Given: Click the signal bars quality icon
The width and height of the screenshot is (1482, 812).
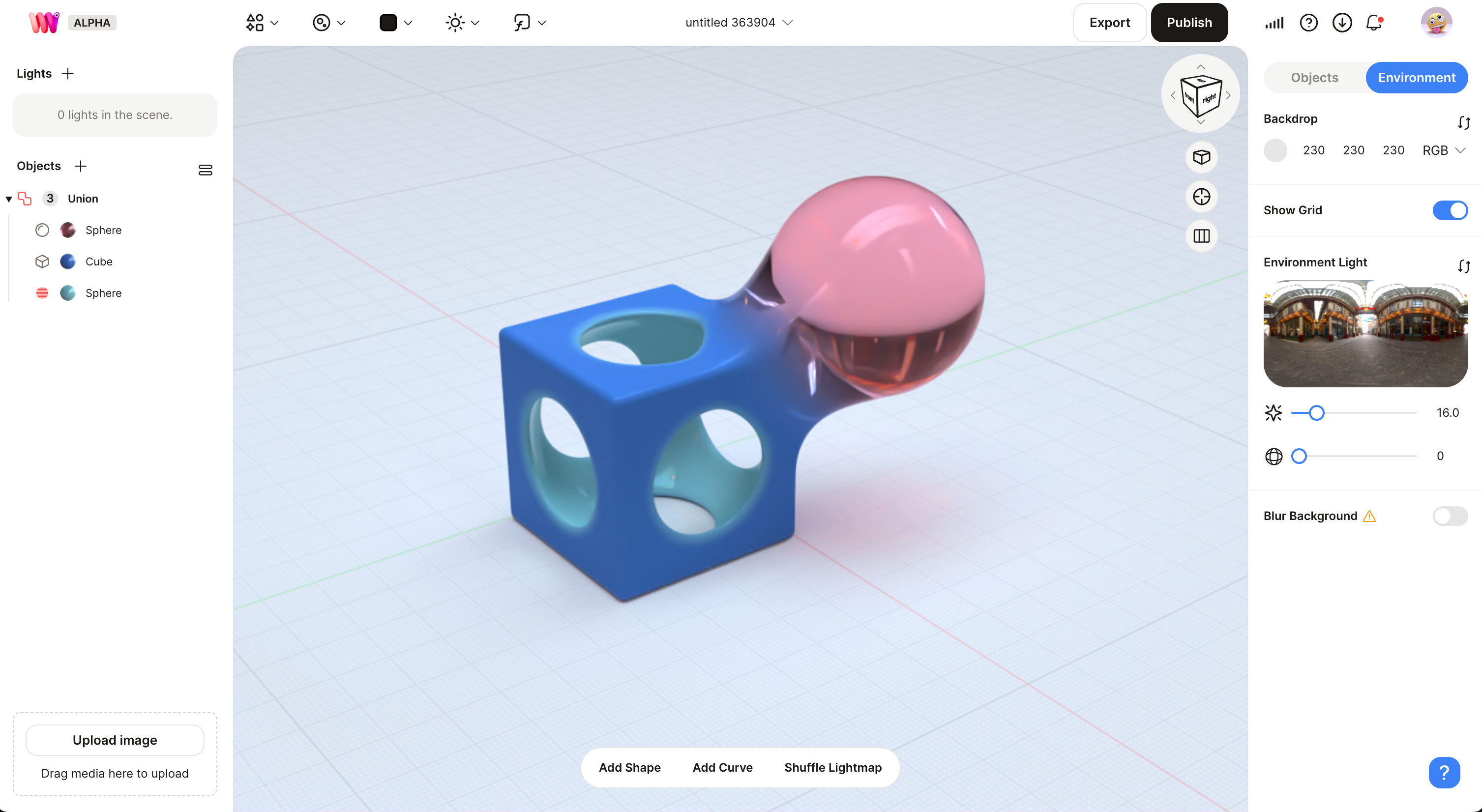Looking at the screenshot, I should pyautogui.click(x=1275, y=23).
